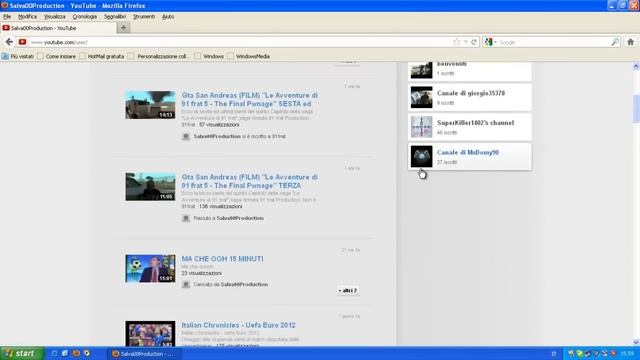Click the user icon beside 'Caricato da Salva00Production'
Viewport: 640px width, 360px height.
(186, 284)
